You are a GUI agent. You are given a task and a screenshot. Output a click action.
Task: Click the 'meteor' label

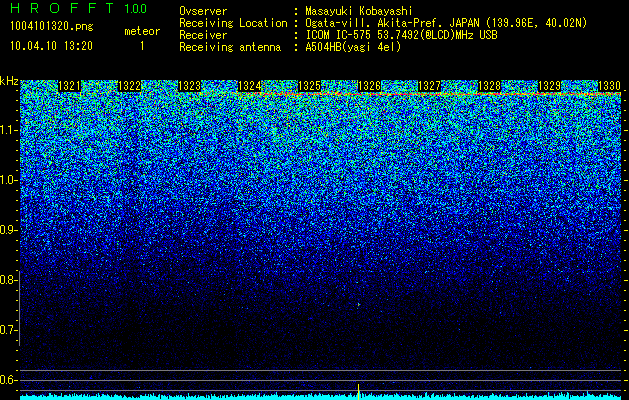(142, 31)
